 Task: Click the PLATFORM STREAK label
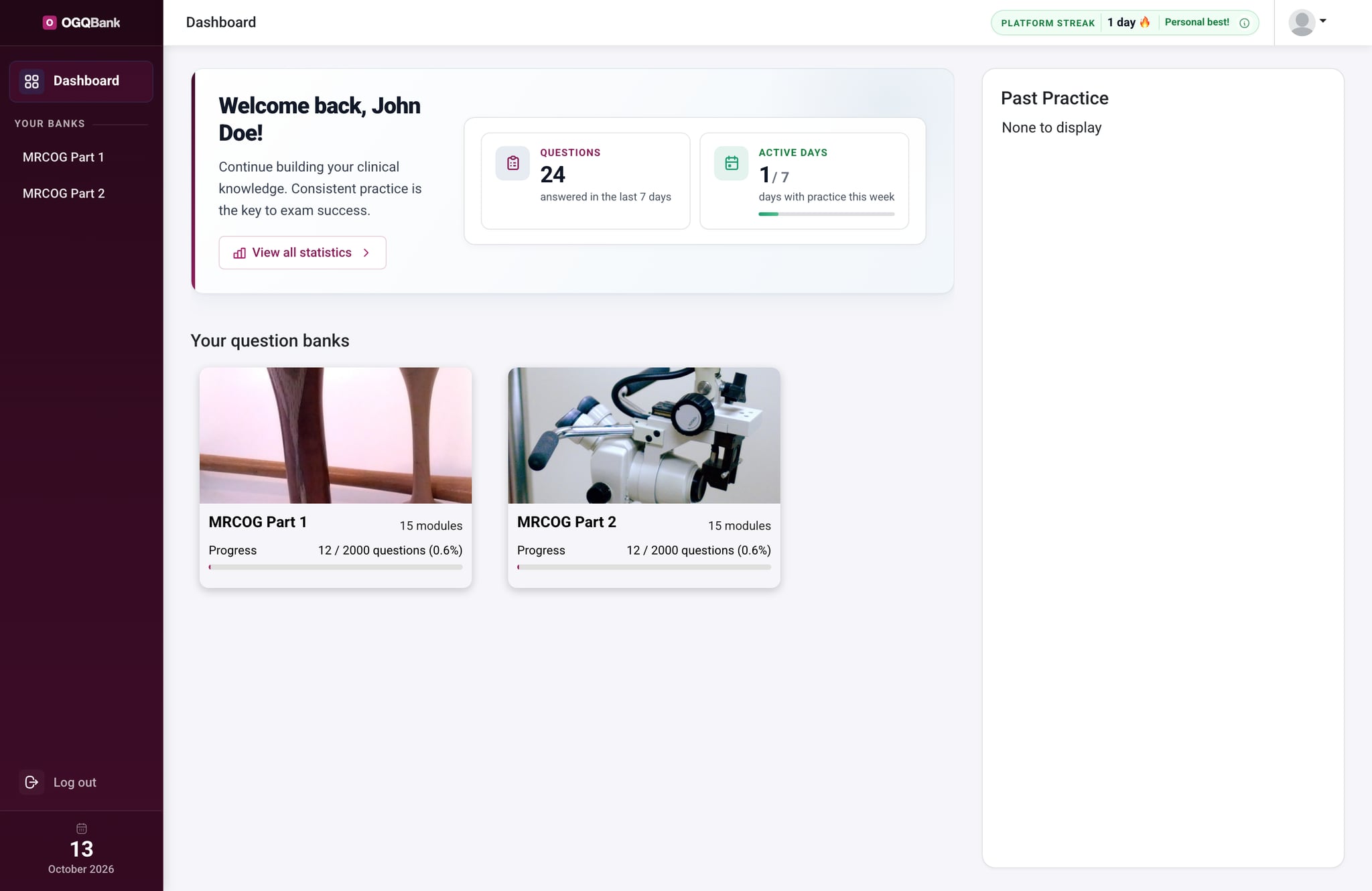[x=1048, y=23]
